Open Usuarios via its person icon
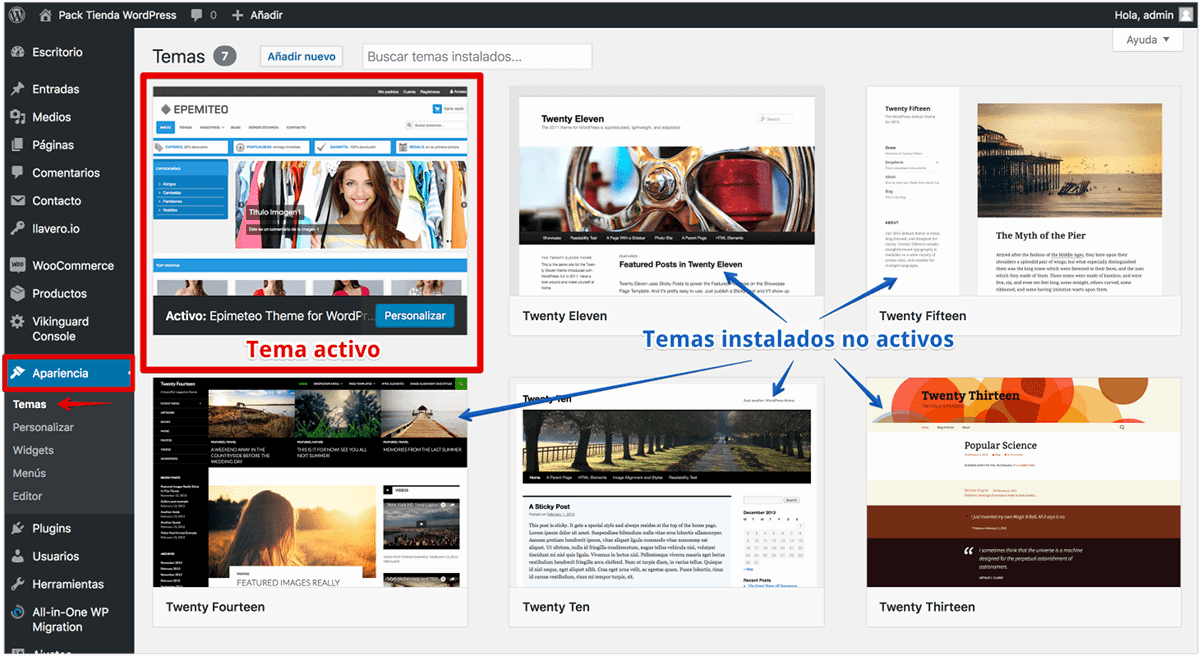 [x=18, y=556]
